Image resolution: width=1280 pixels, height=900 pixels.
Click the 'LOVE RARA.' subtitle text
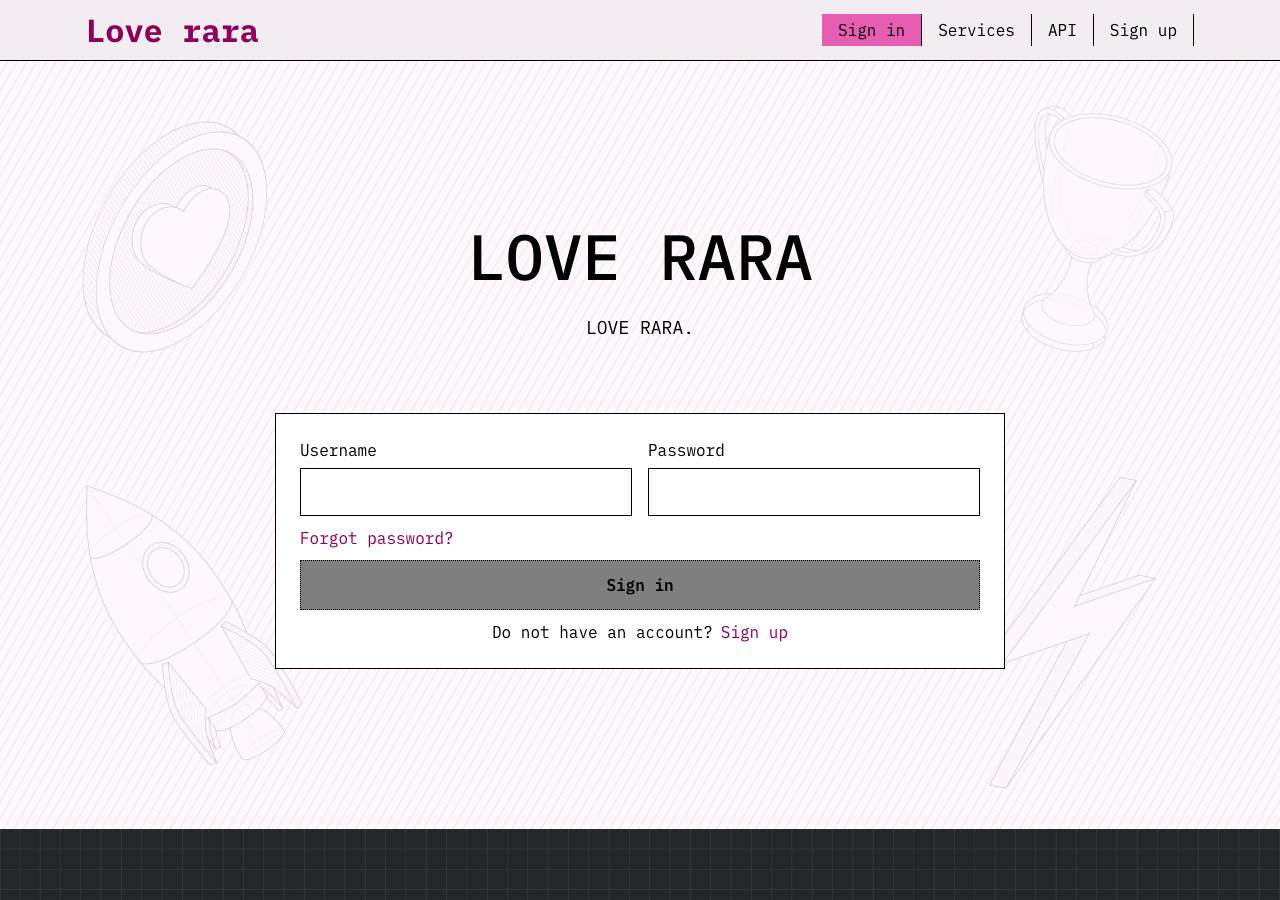(x=640, y=328)
